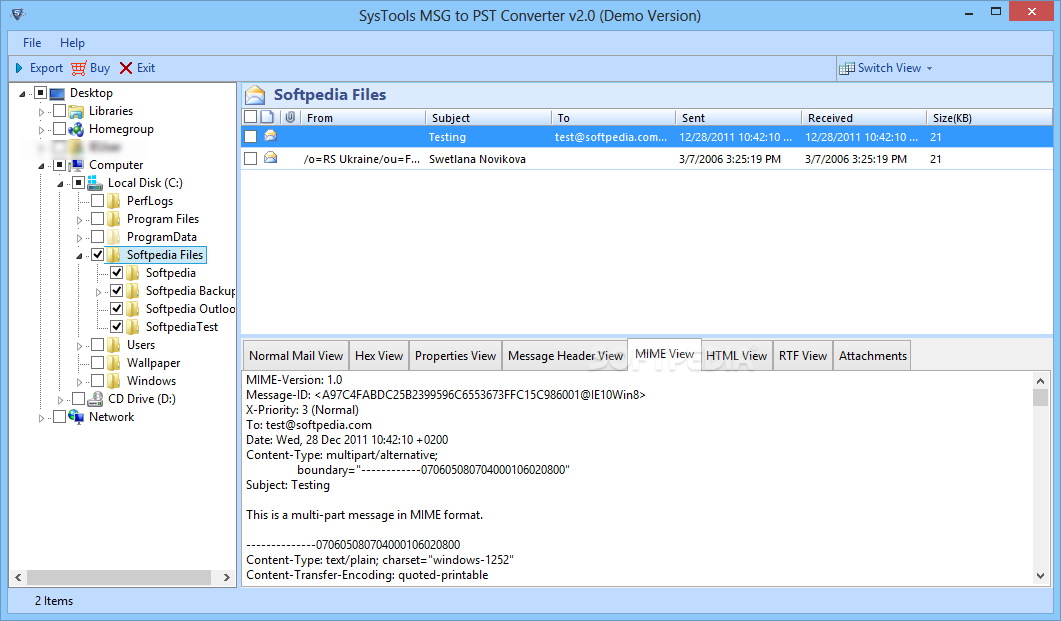The image size is (1061, 621).
Task: Open the Attachments tab
Action: point(873,356)
